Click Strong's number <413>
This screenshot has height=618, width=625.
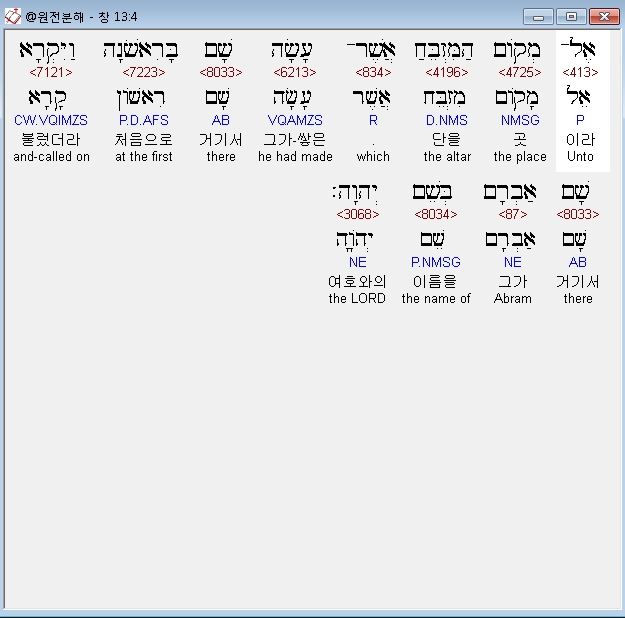(580, 72)
